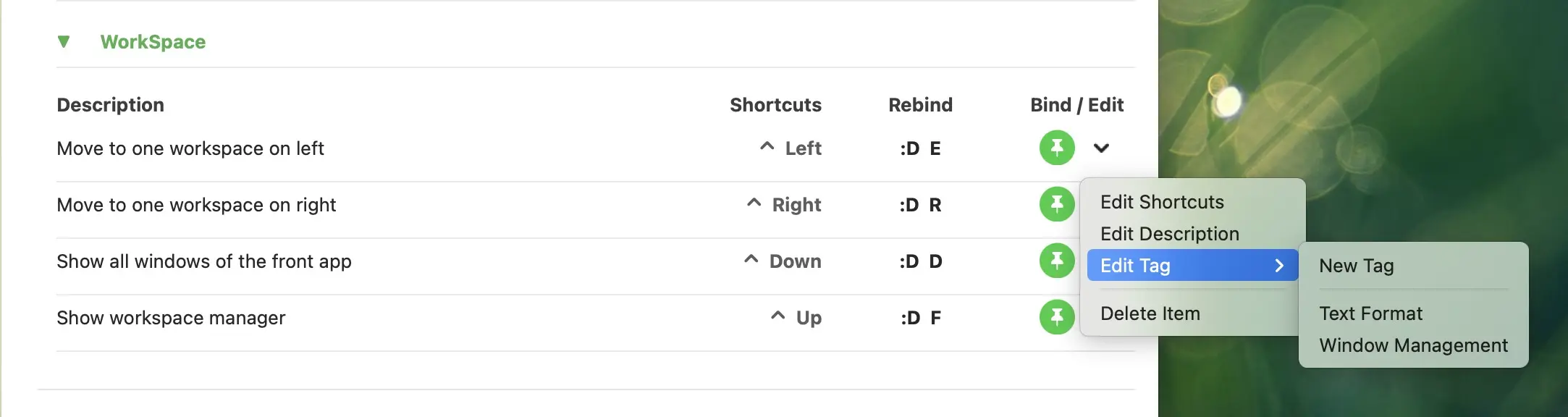Click the ':D D' rebind value
1568x417 pixels.
920,261
